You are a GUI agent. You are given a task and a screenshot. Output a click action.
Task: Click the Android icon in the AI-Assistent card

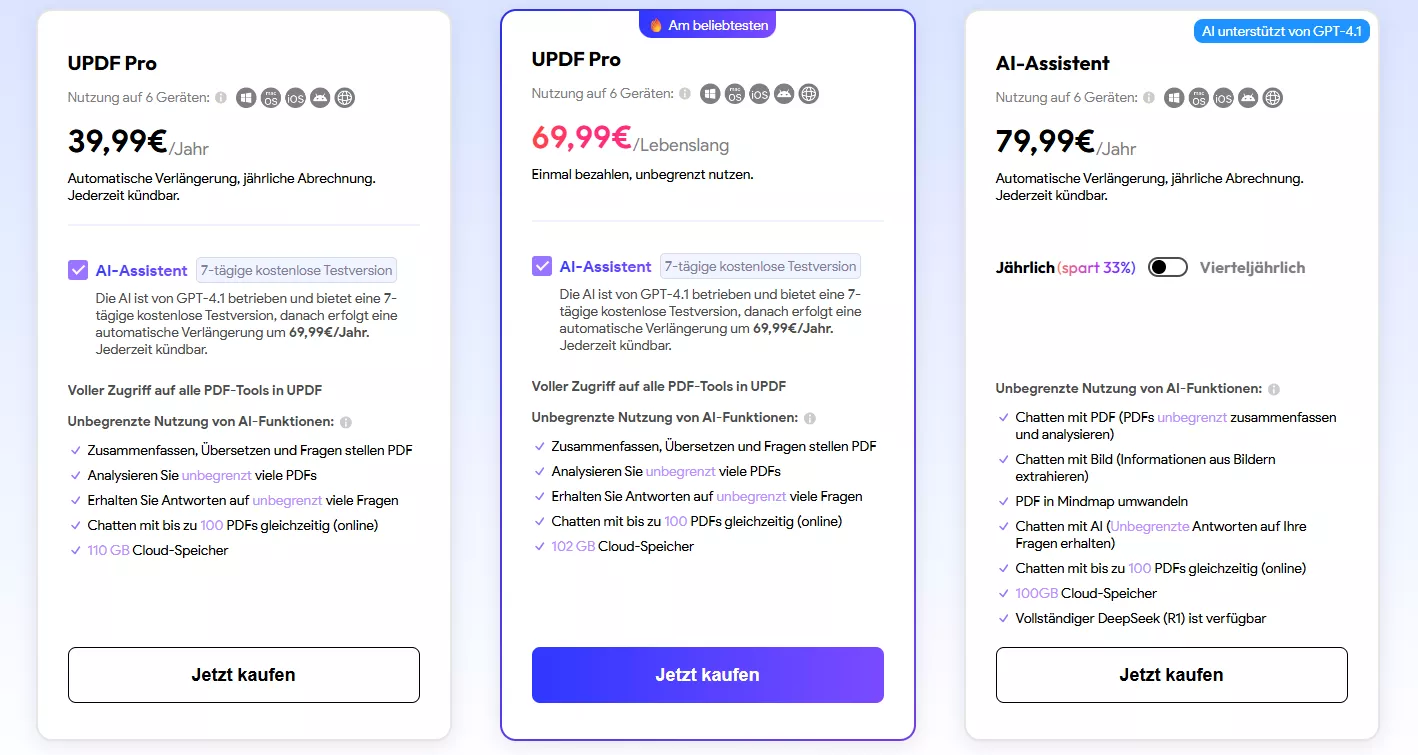click(1247, 97)
